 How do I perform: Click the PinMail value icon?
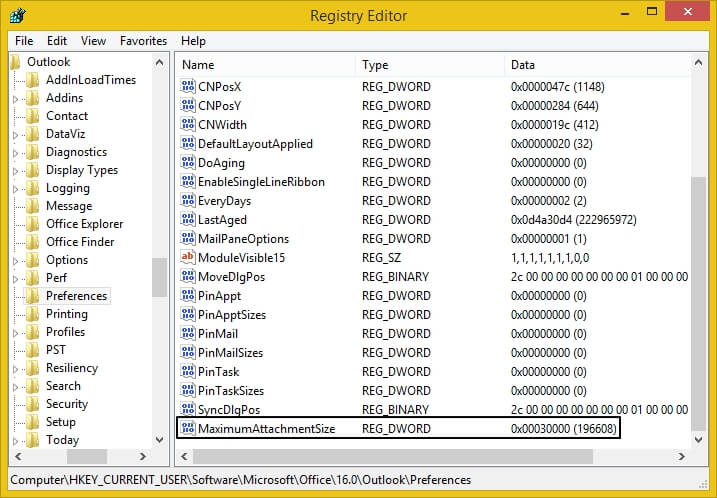pyautogui.click(x=187, y=333)
